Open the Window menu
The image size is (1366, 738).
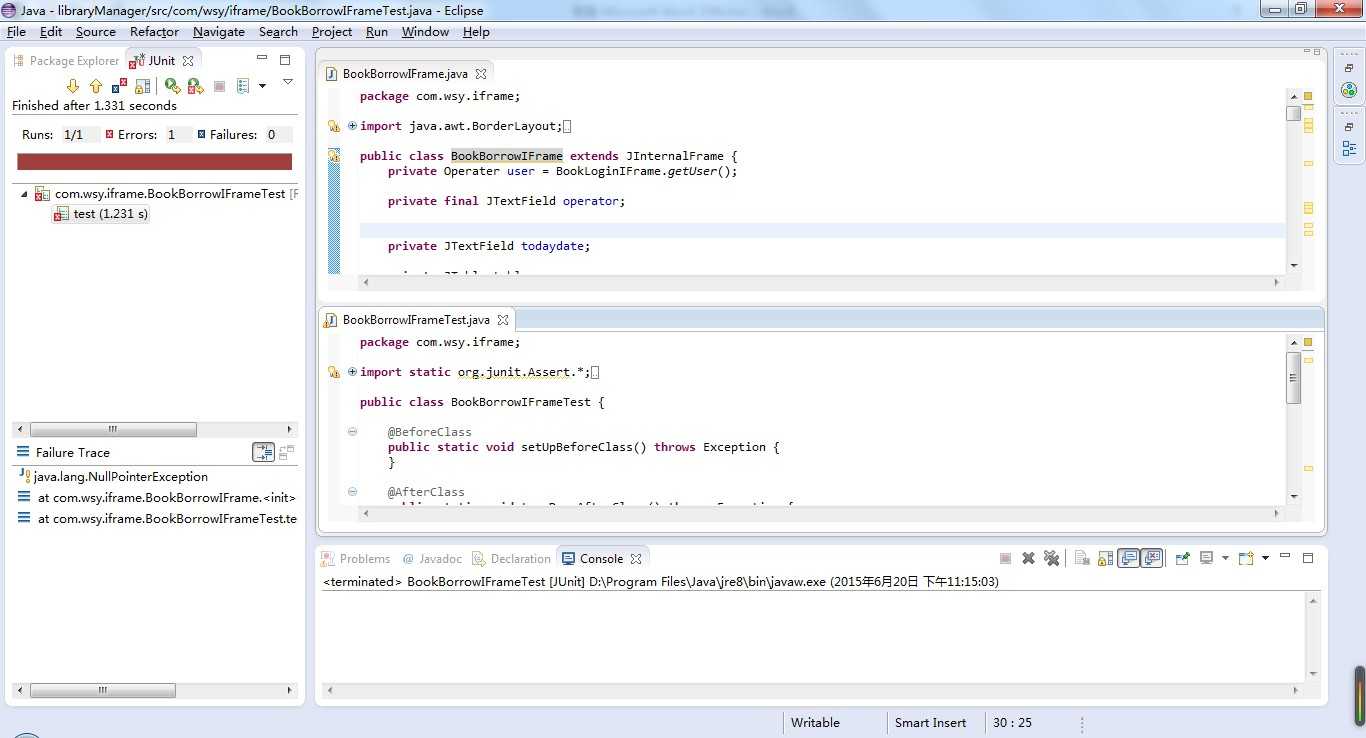pos(425,32)
